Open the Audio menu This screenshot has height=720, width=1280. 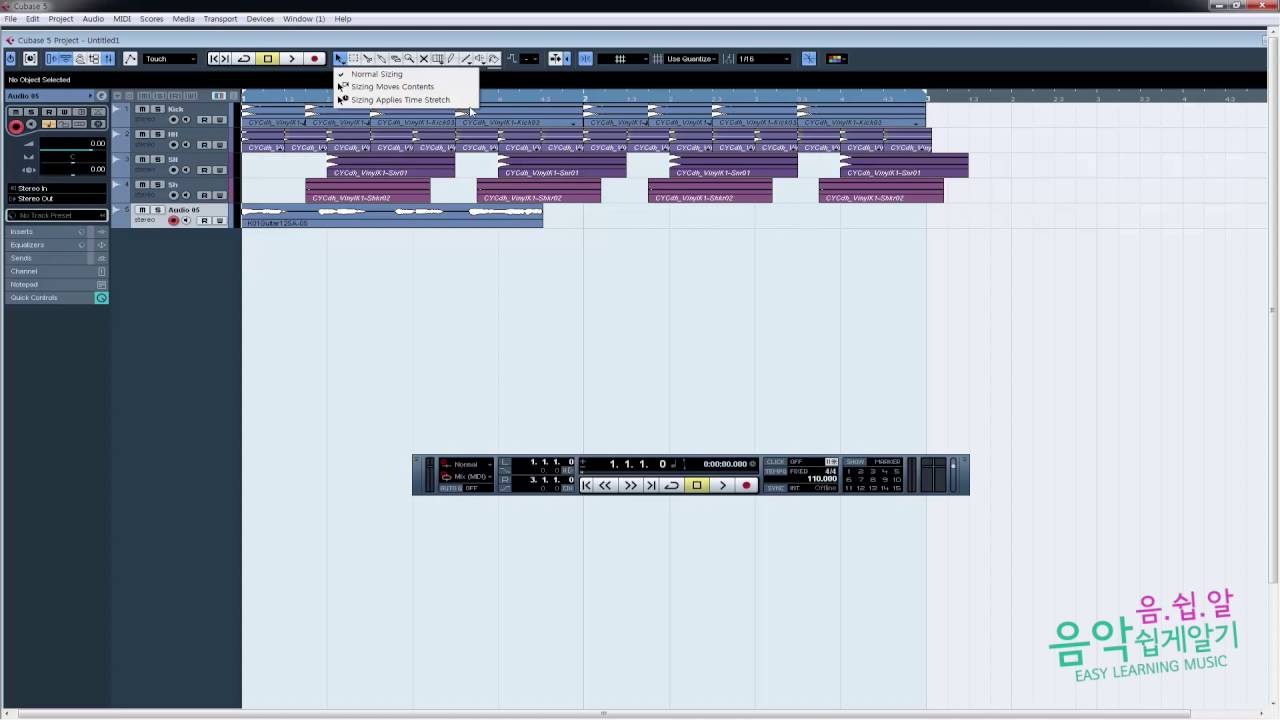click(x=93, y=19)
